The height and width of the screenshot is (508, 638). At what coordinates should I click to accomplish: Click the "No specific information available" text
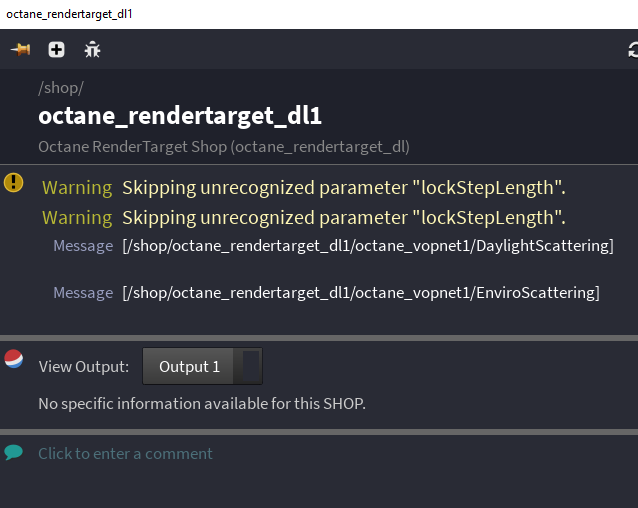202,404
